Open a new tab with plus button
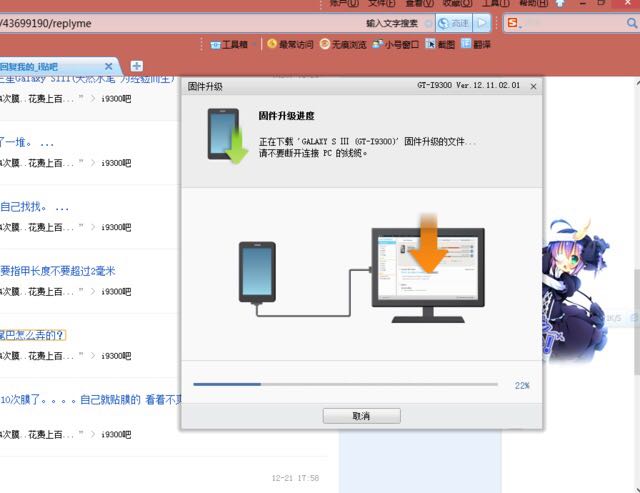 (x=137, y=66)
